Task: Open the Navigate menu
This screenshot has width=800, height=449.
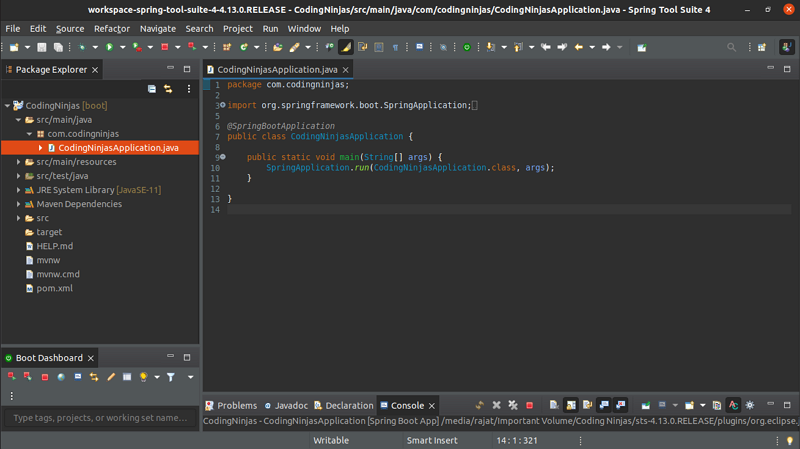Action: pos(158,29)
